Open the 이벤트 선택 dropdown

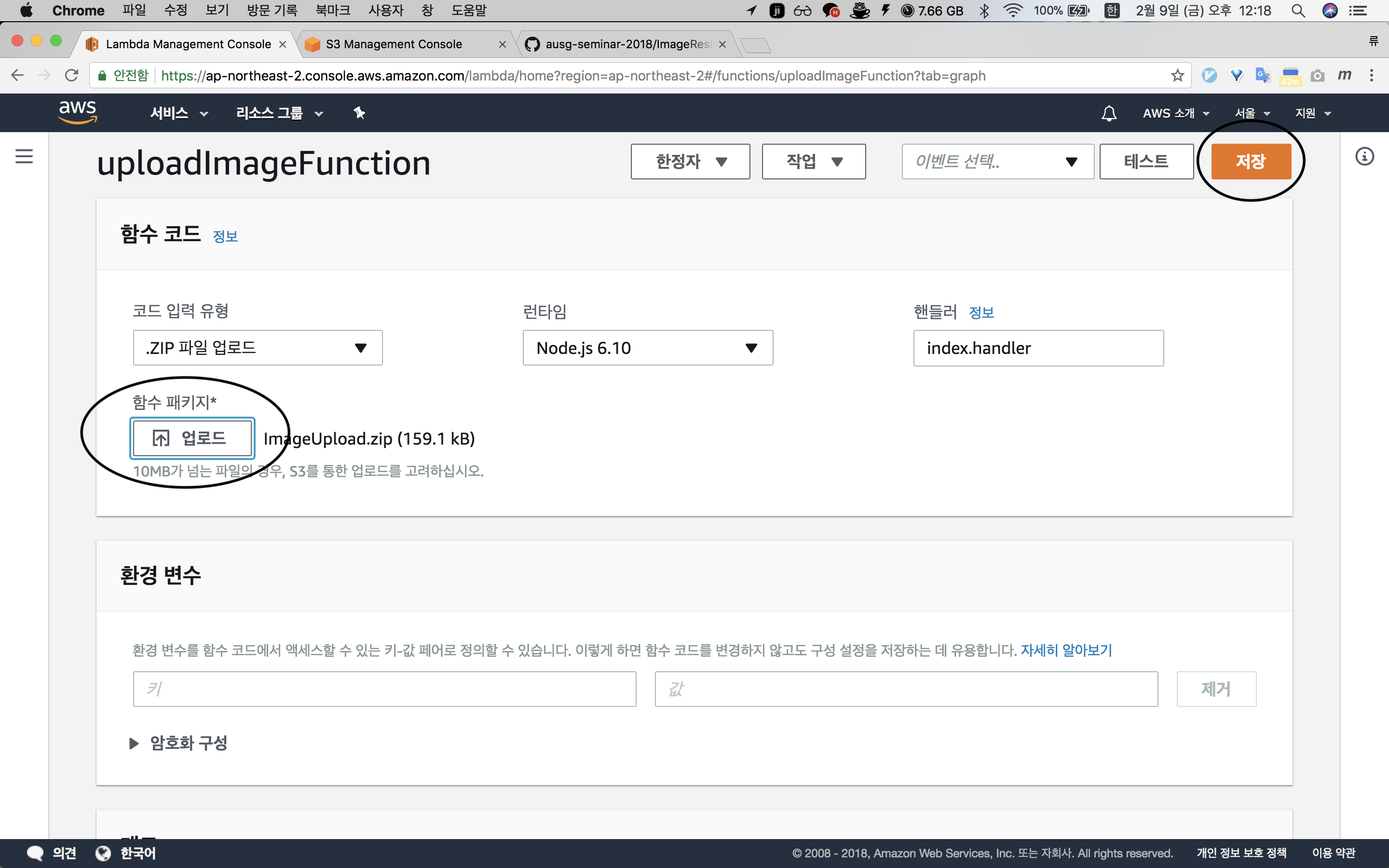click(997, 162)
